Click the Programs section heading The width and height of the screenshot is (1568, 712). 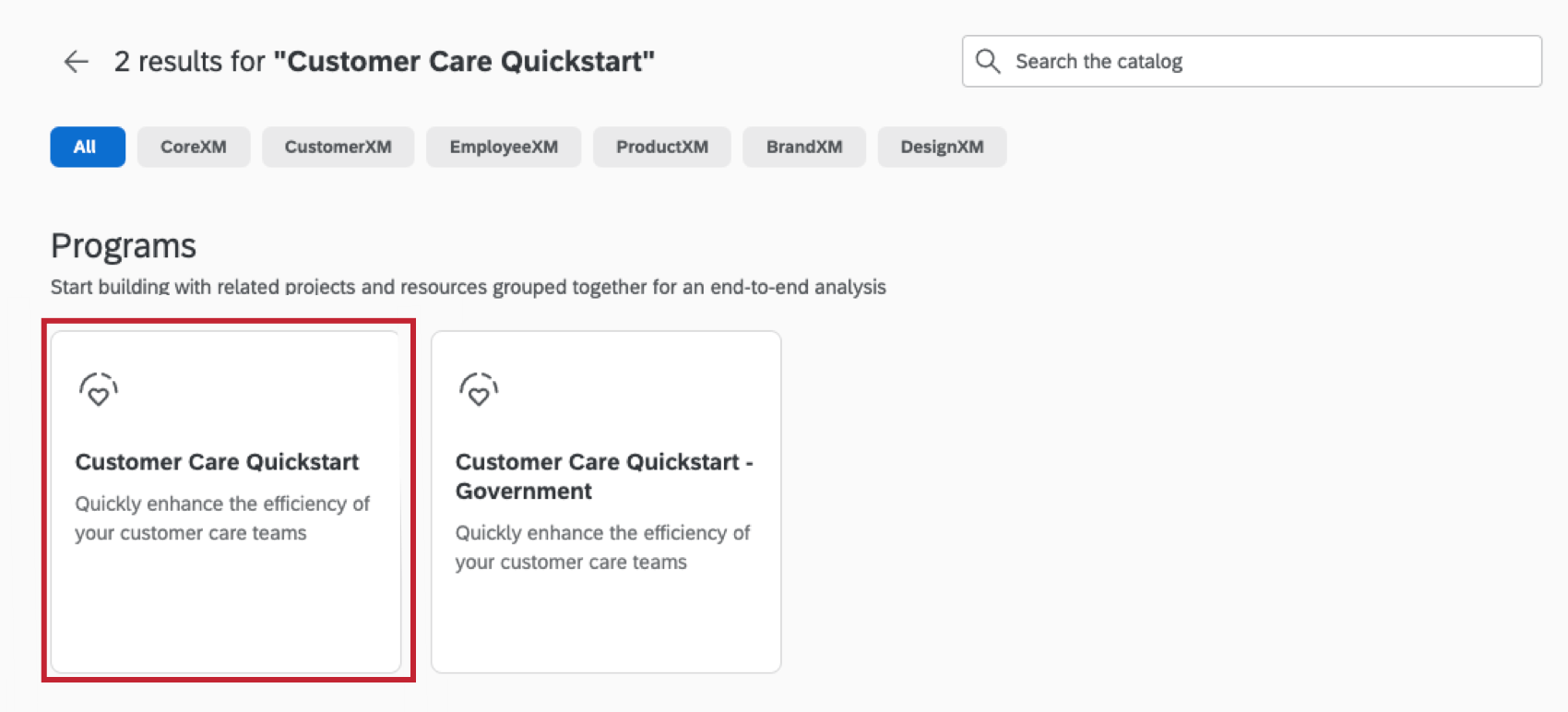click(x=123, y=244)
